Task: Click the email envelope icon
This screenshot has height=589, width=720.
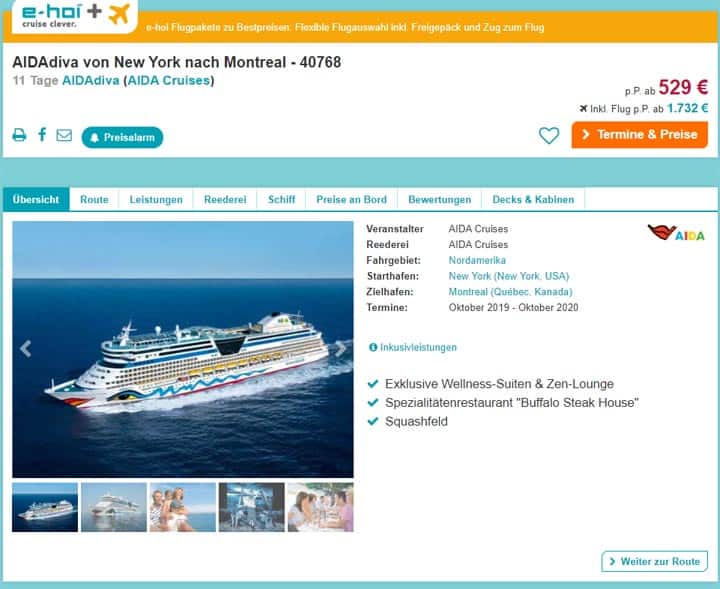Action: [64, 135]
